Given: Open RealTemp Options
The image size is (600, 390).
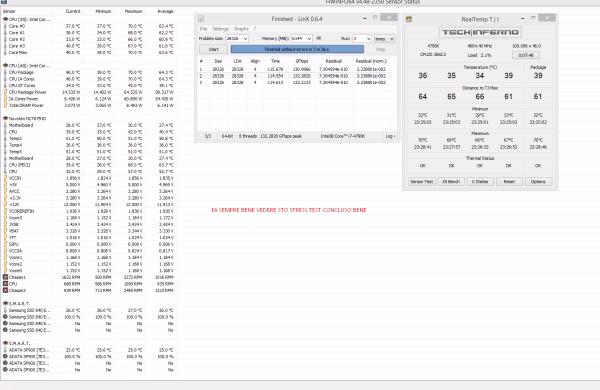Looking at the screenshot, I should [538, 181].
